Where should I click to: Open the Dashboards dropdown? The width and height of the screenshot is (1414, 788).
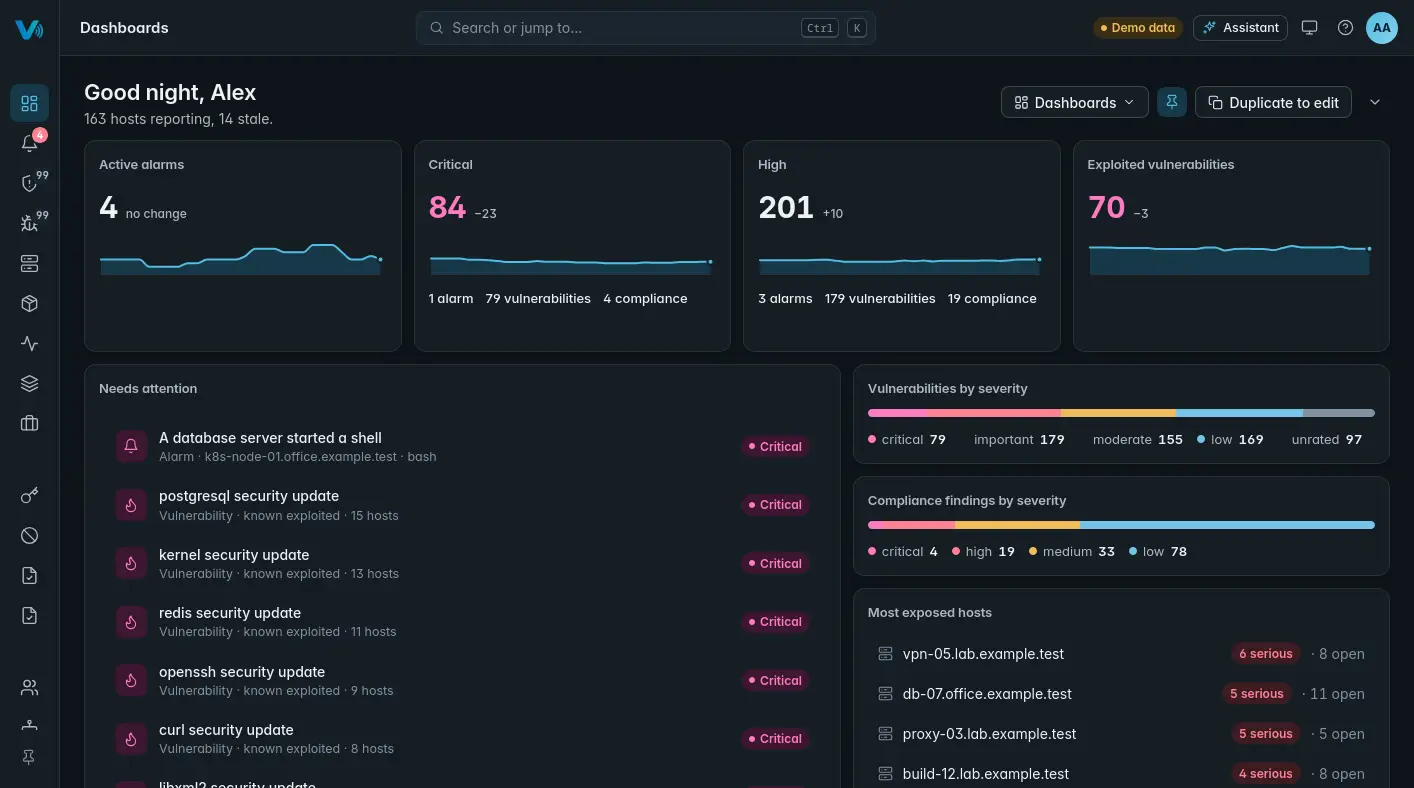click(x=1075, y=102)
